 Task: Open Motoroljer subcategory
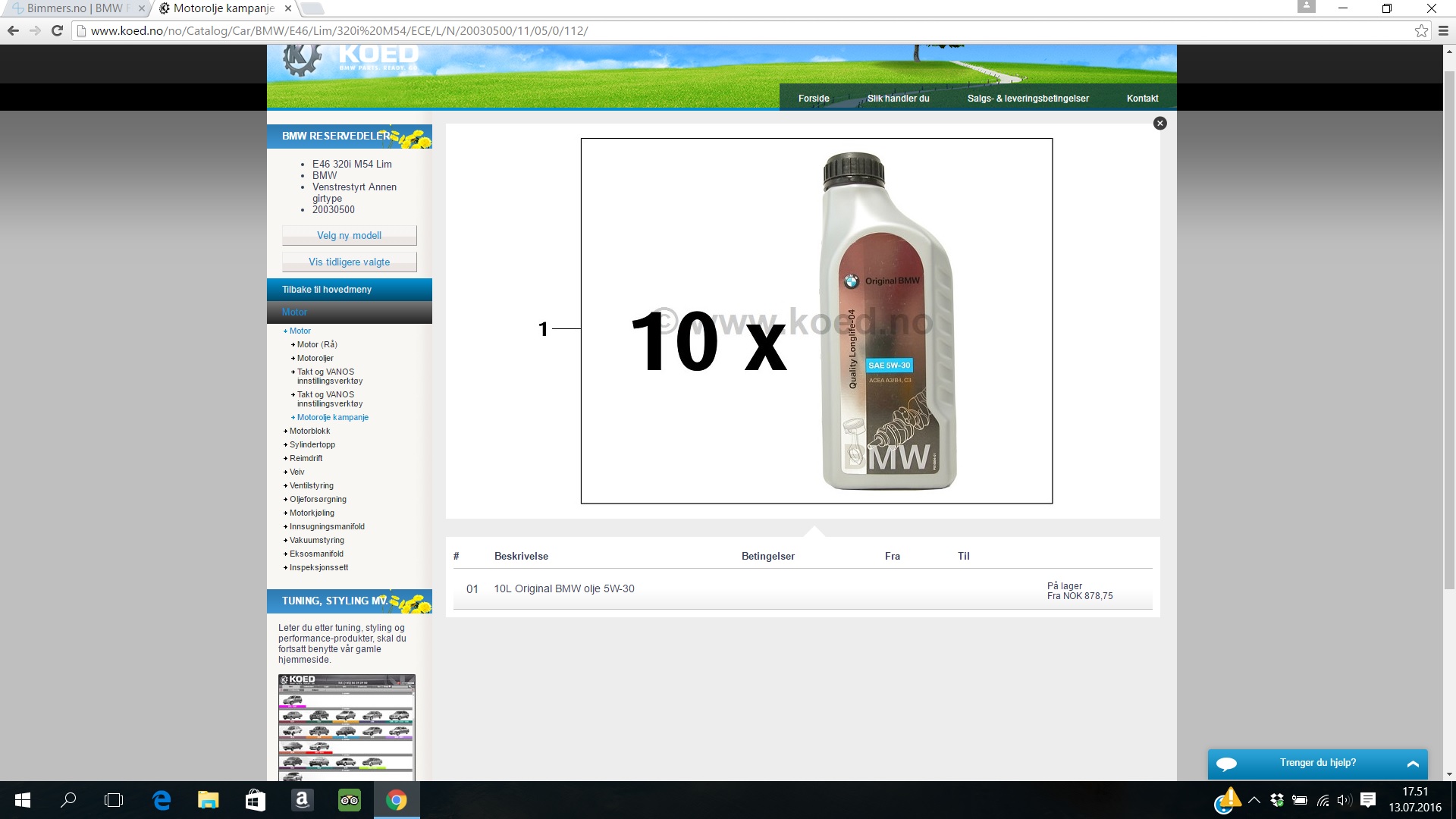315,358
